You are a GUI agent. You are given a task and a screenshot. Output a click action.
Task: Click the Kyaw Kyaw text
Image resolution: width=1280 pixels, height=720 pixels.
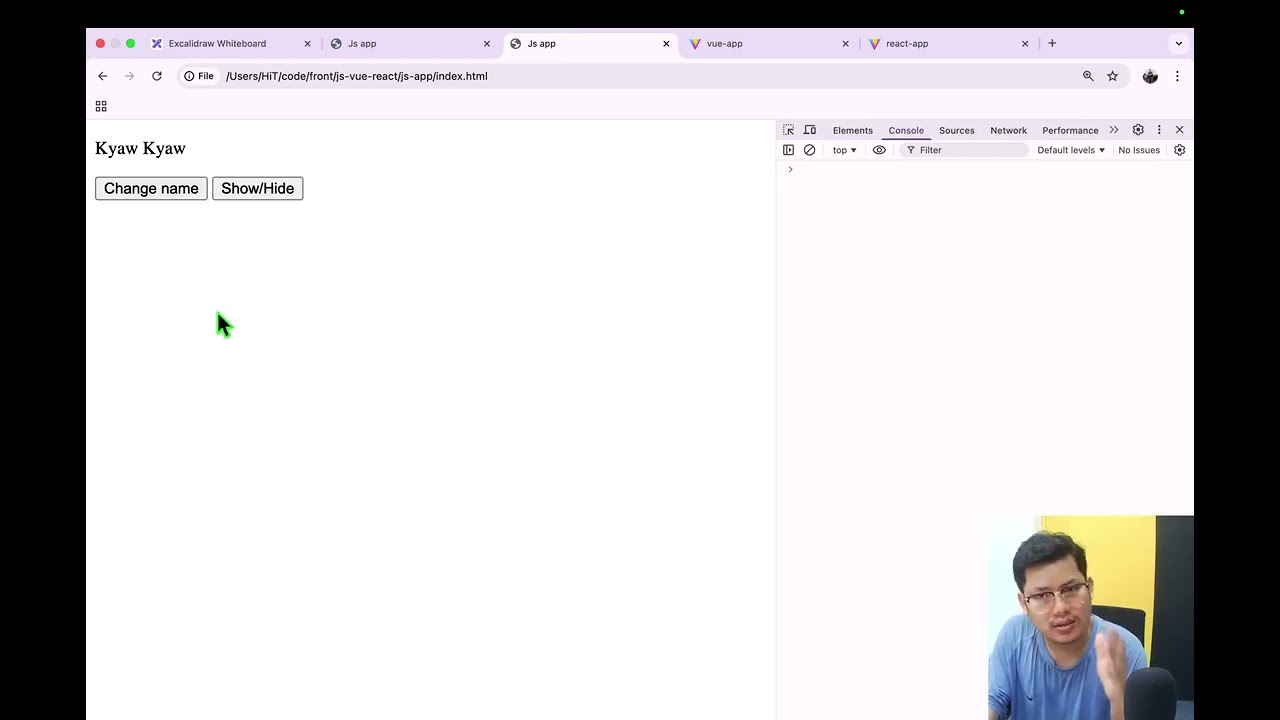click(140, 148)
